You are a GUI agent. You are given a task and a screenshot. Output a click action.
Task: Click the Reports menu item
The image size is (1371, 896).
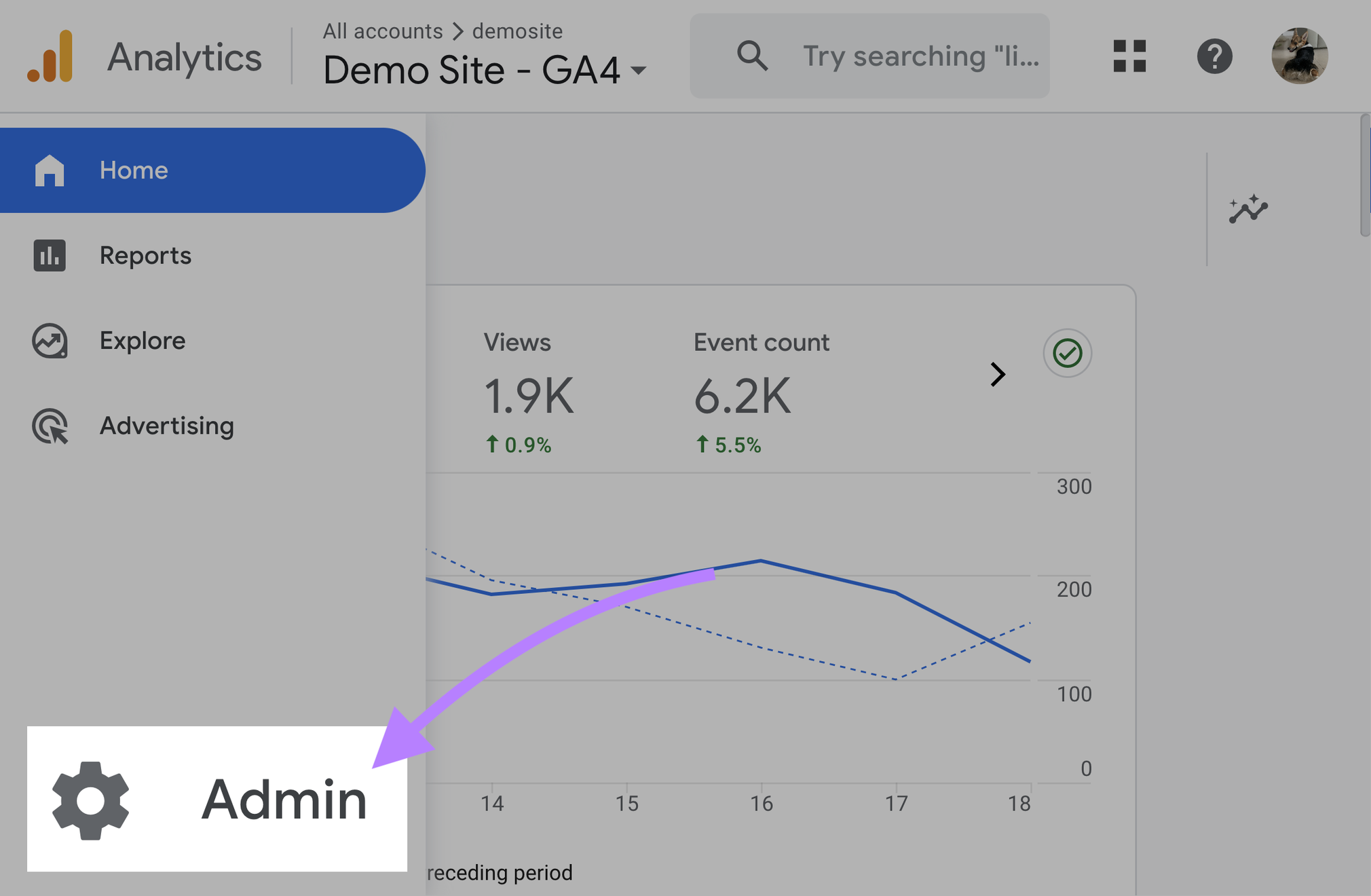pos(144,254)
